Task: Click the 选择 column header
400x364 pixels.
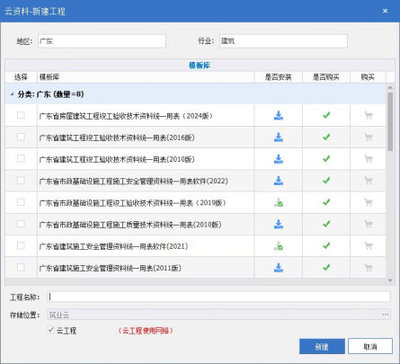Action: click(x=21, y=77)
